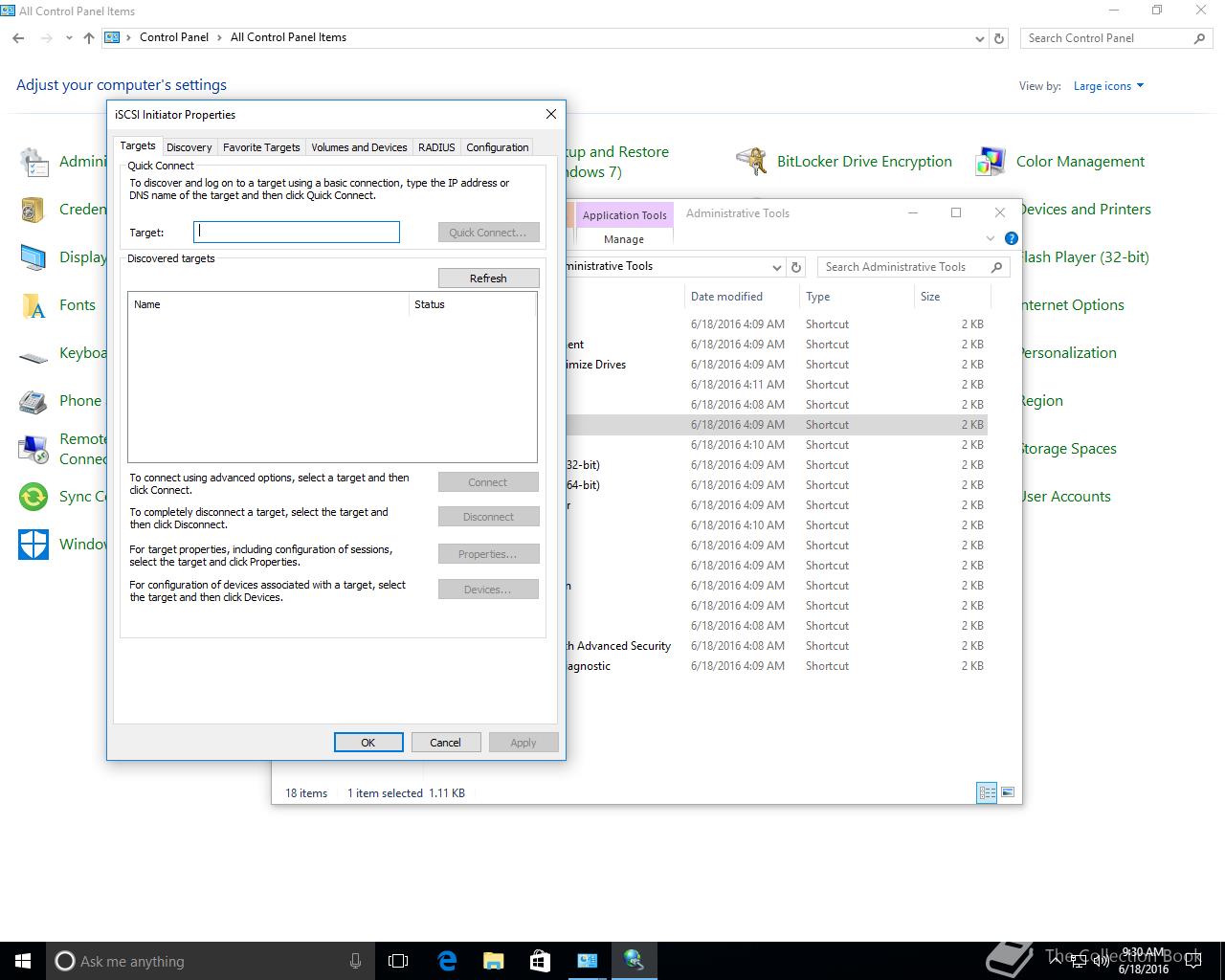Expand the ribbon in Administrative Tools window

(991, 238)
